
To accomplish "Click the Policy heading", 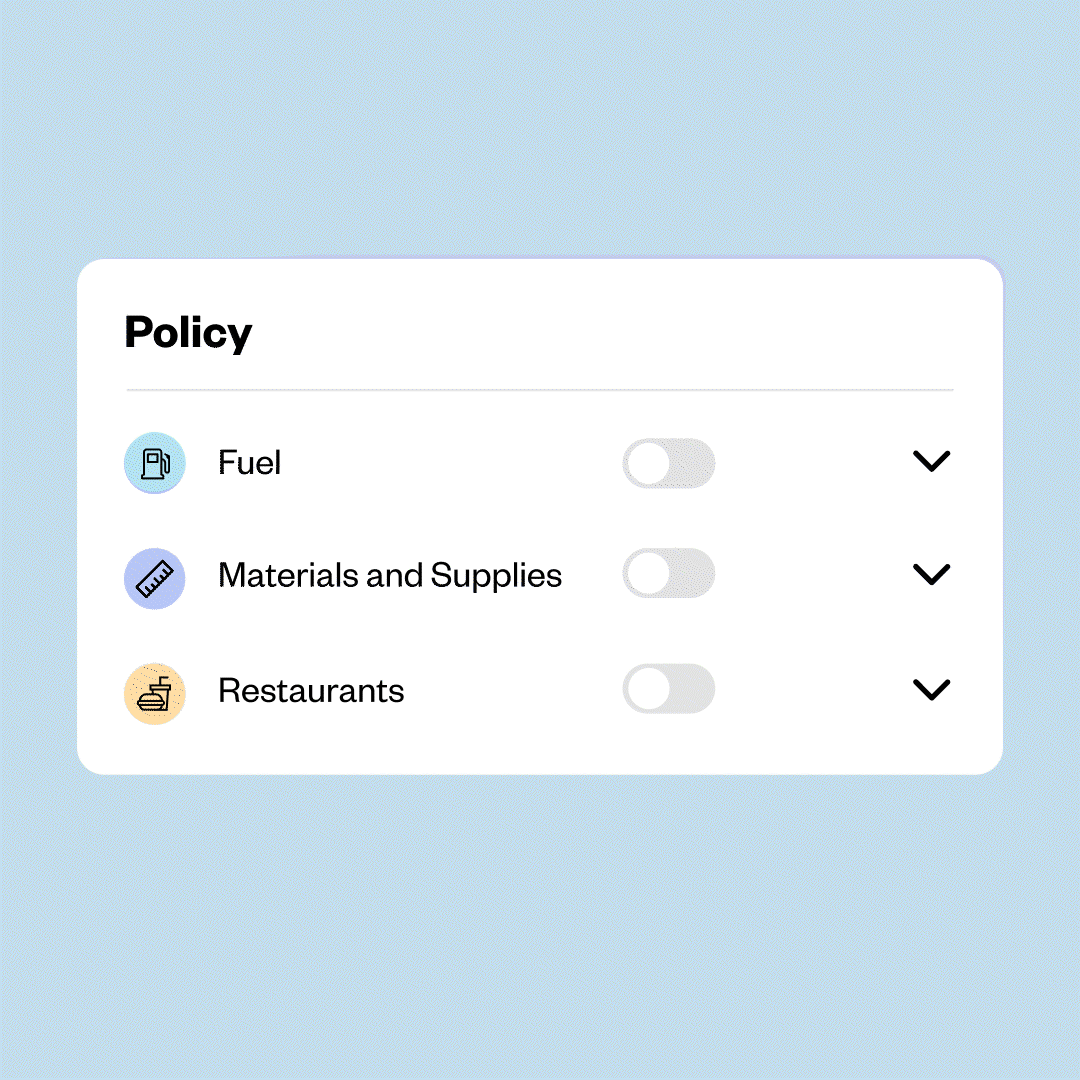I will point(188,333).
